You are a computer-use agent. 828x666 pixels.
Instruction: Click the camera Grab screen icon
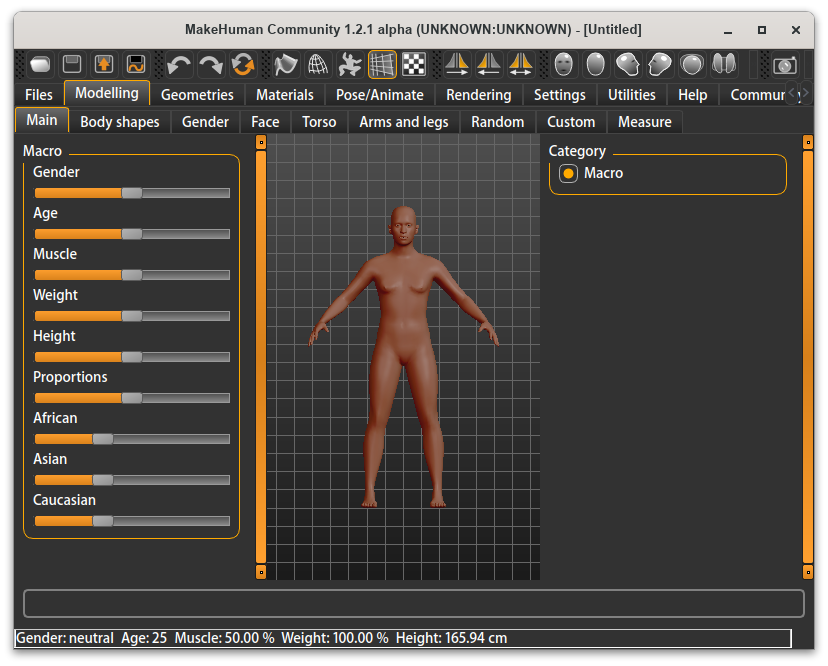tap(786, 65)
